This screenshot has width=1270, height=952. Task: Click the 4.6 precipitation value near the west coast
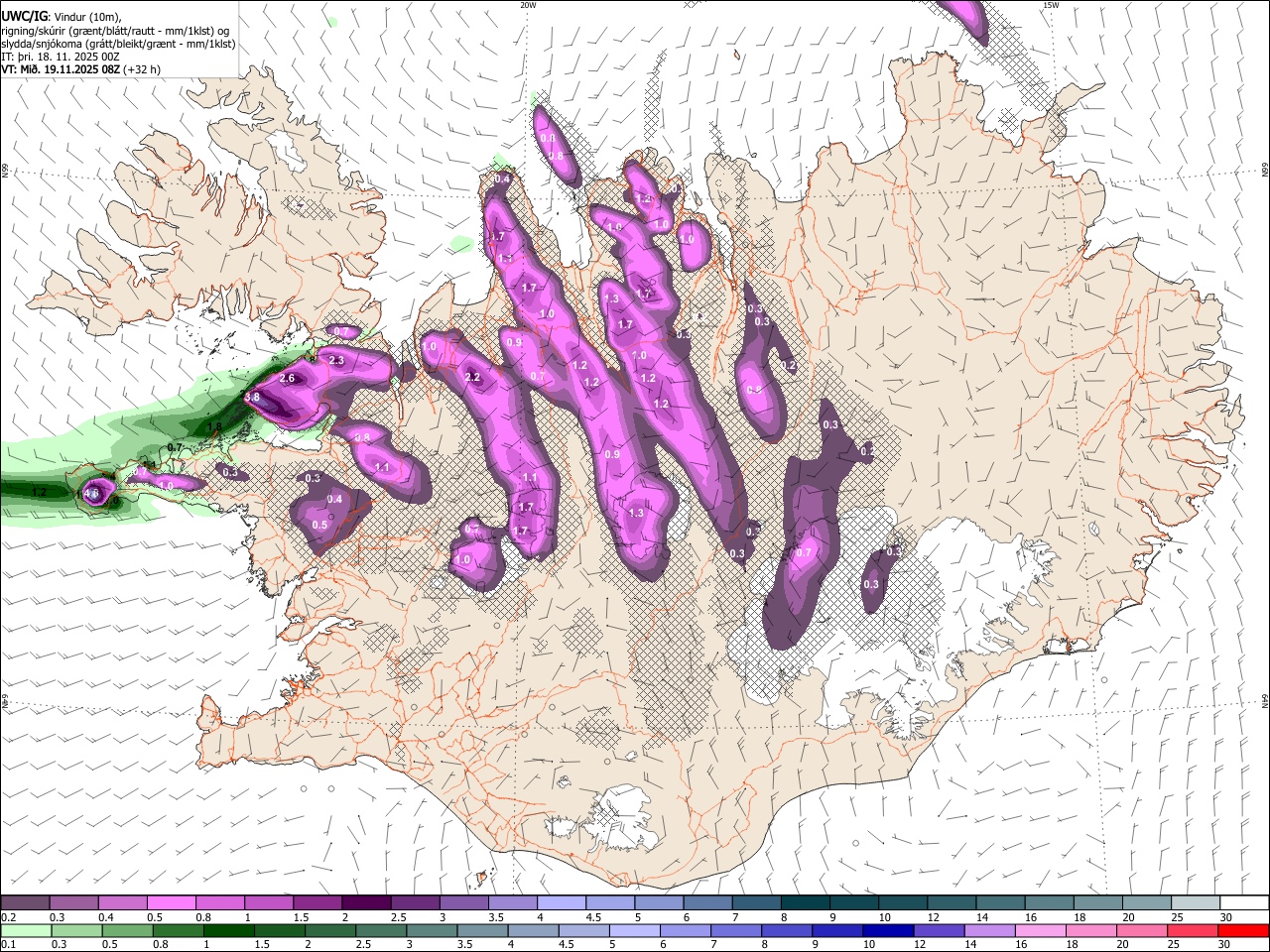point(91,492)
